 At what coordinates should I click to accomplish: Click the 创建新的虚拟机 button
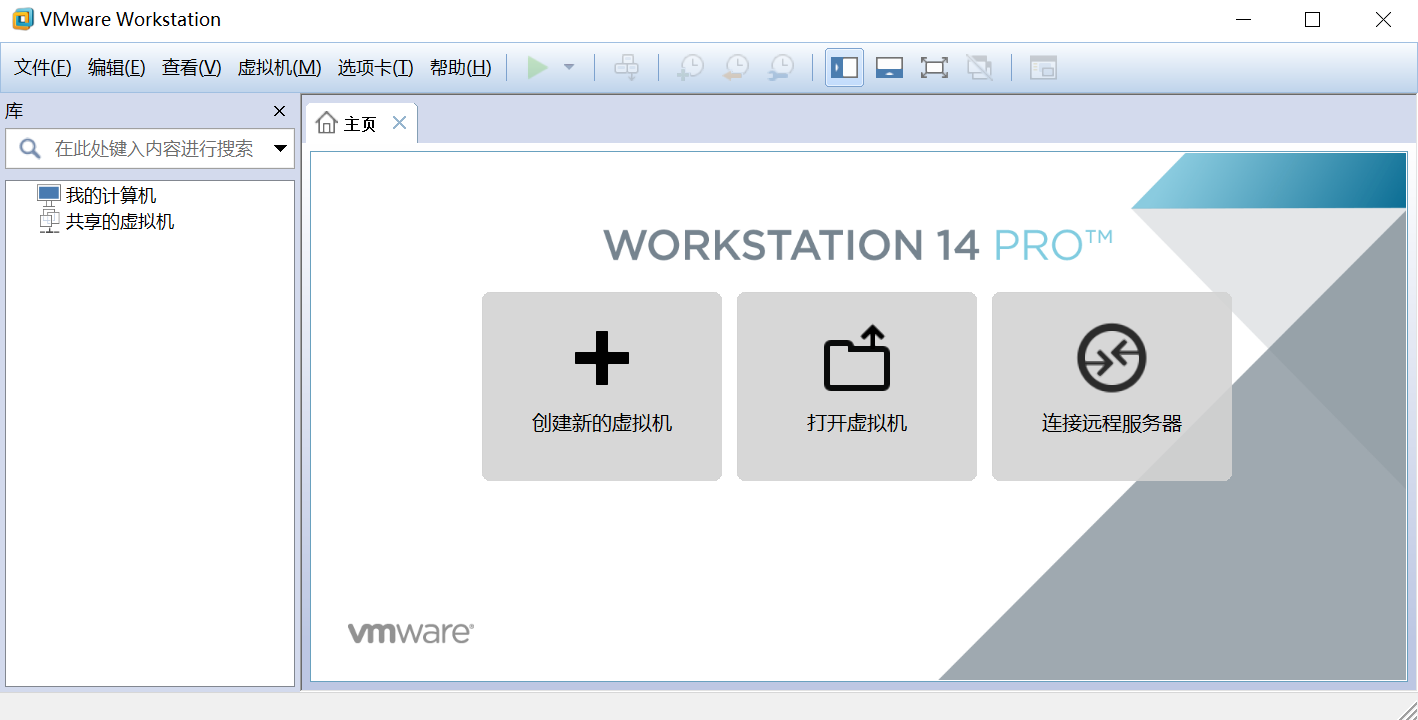tap(602, 386)
